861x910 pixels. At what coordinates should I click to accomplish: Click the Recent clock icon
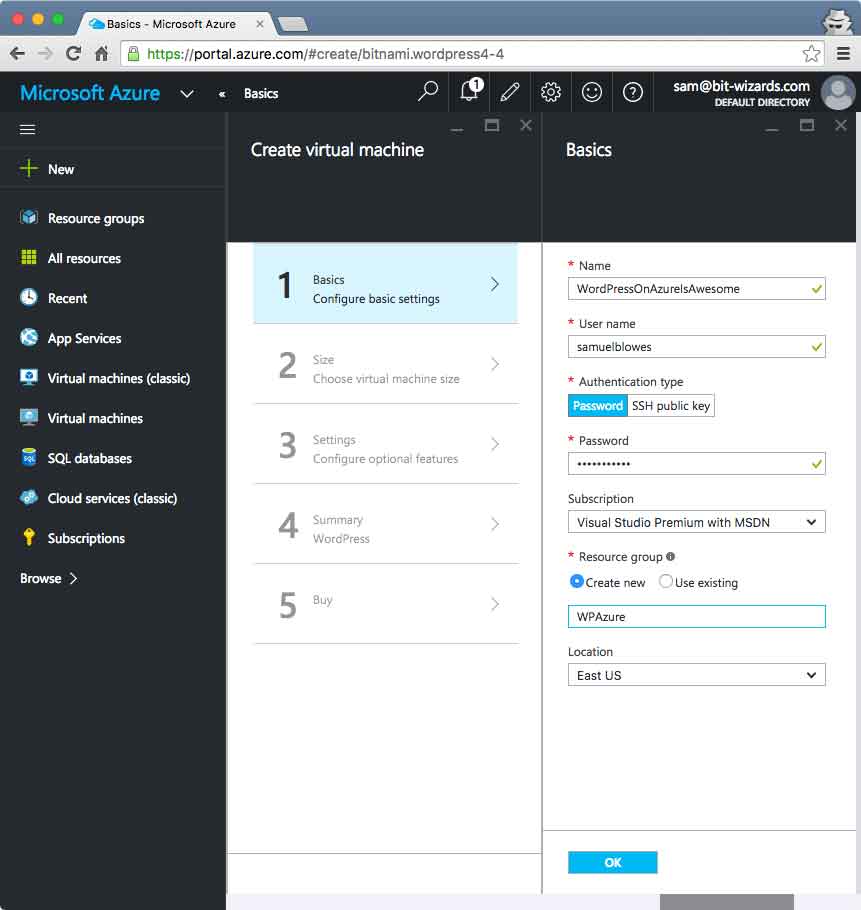pos(28,297)
